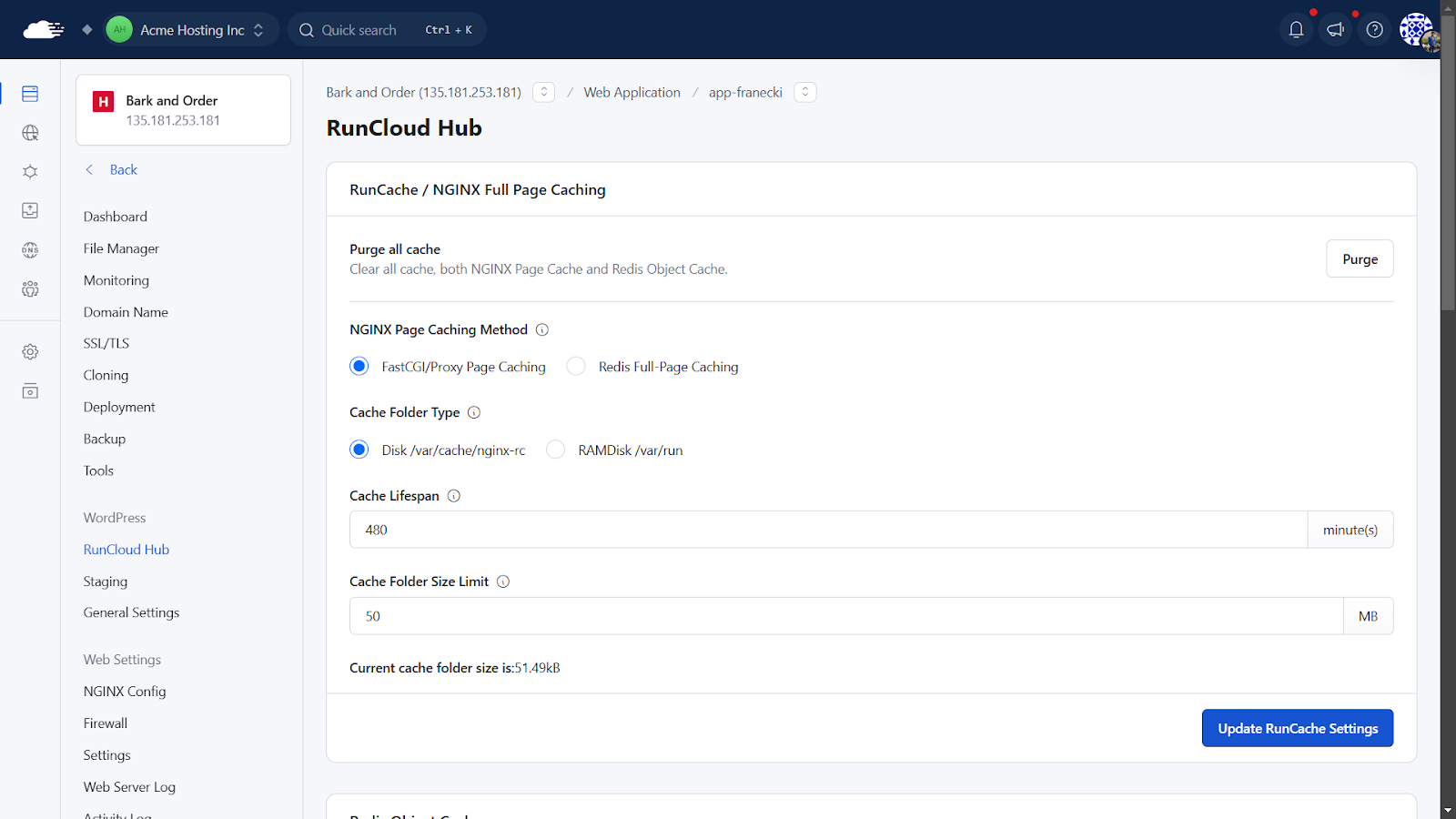Open the DNS manager icon in sidebar
Image resolution: width=1456 pixels, height=819 pixels.
pos(30,250)
